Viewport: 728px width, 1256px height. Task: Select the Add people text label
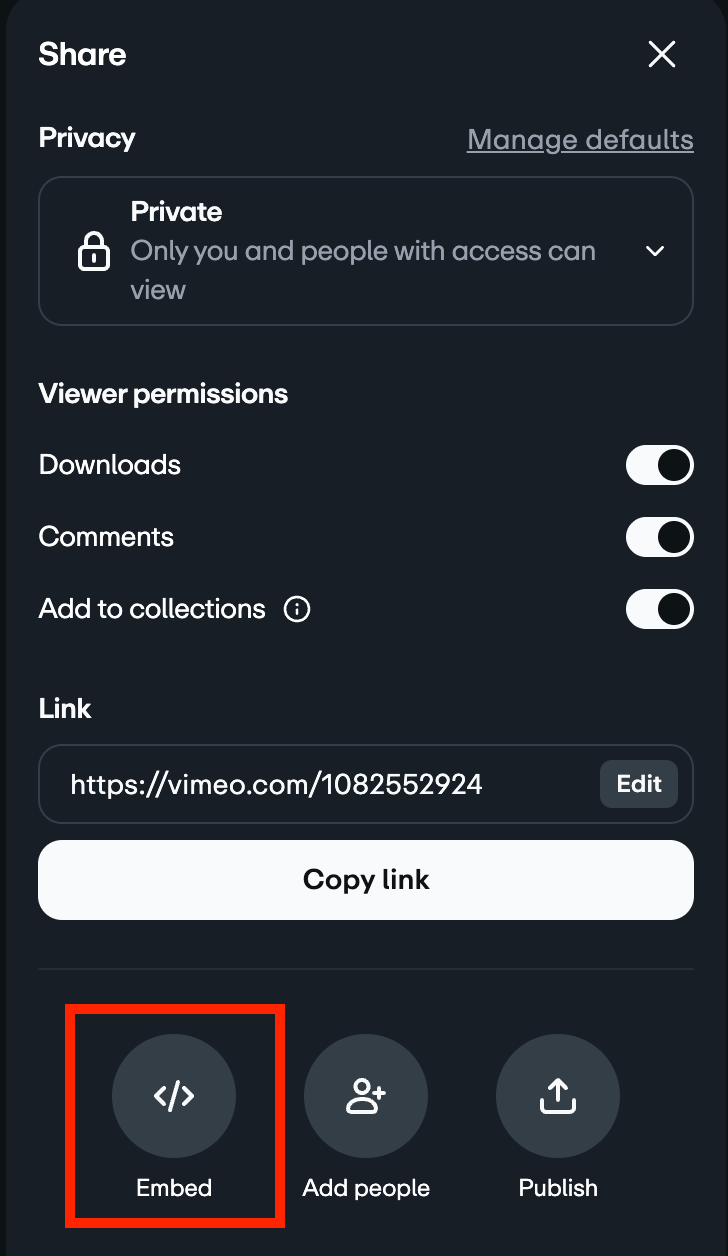point(366,1188)
